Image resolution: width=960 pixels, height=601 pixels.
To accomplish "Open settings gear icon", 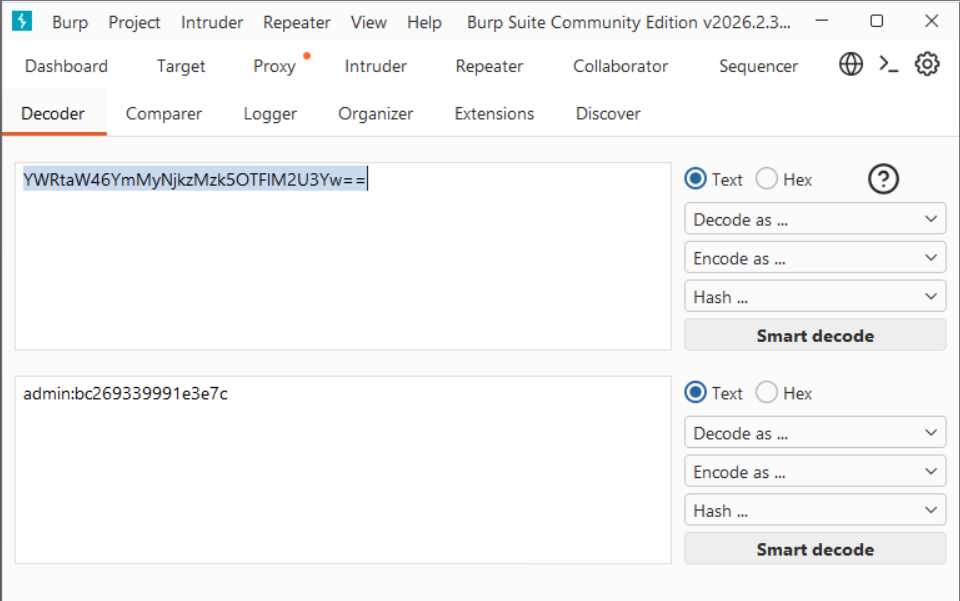I will (927, 64).
